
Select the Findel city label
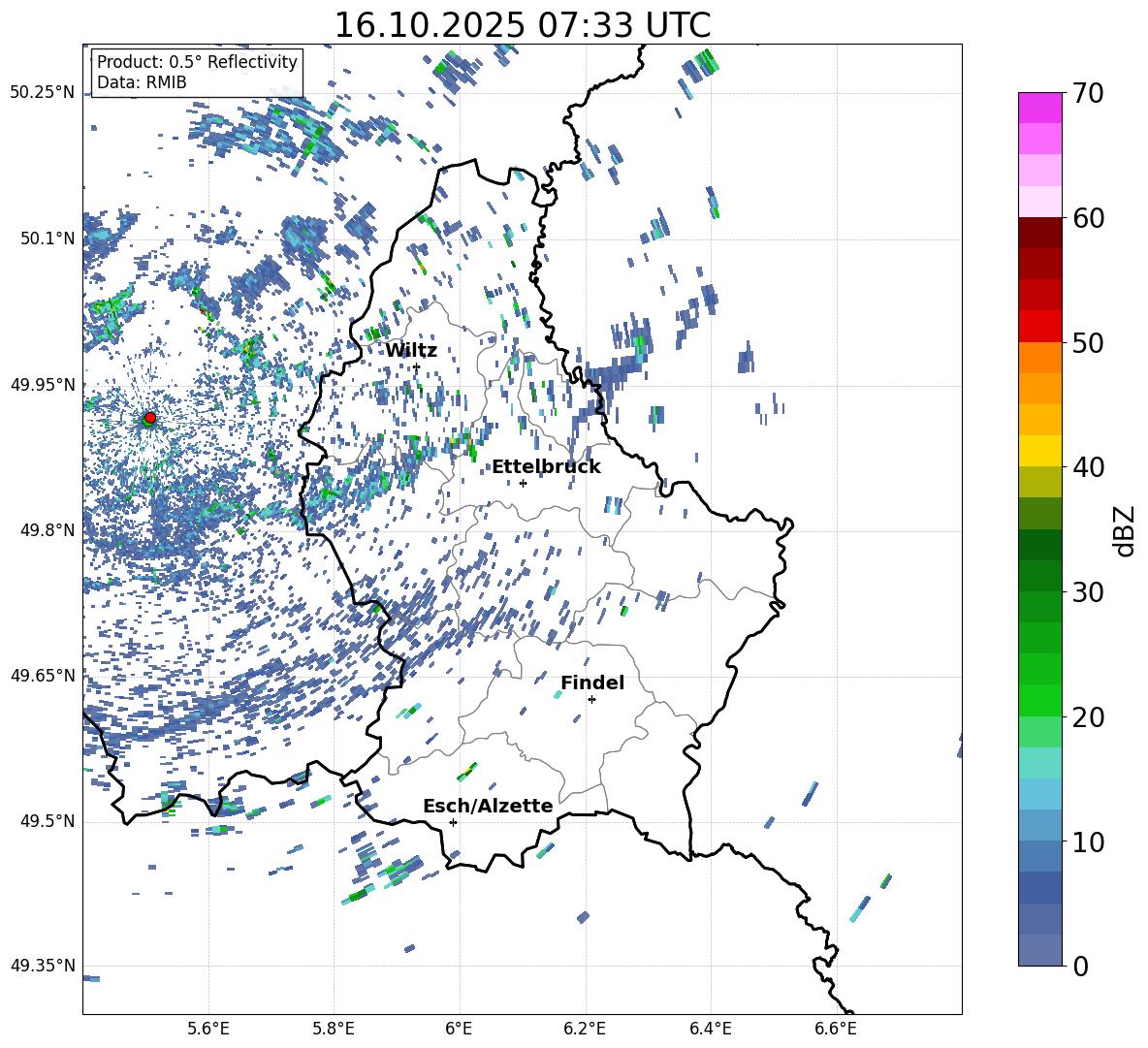coord(592,683)
